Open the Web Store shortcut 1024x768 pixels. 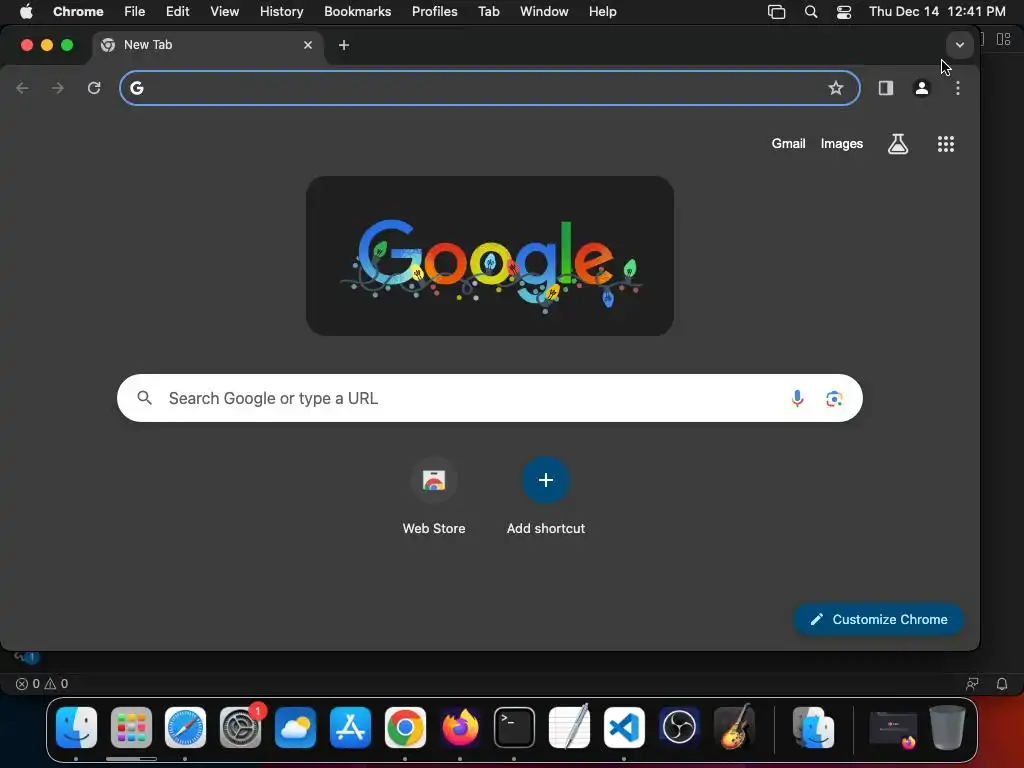coord(434,498)
